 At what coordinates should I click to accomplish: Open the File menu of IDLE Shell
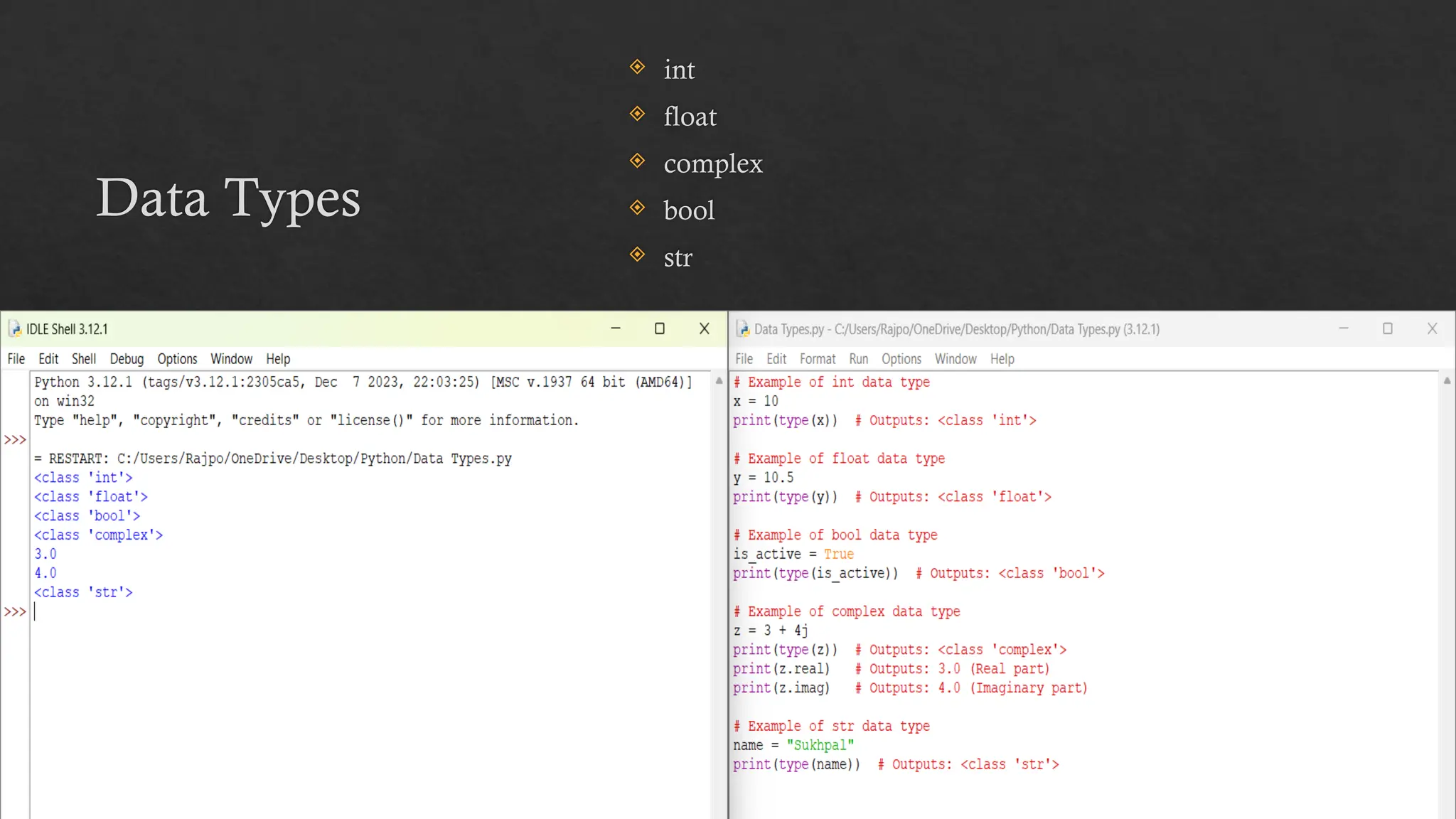16,359
